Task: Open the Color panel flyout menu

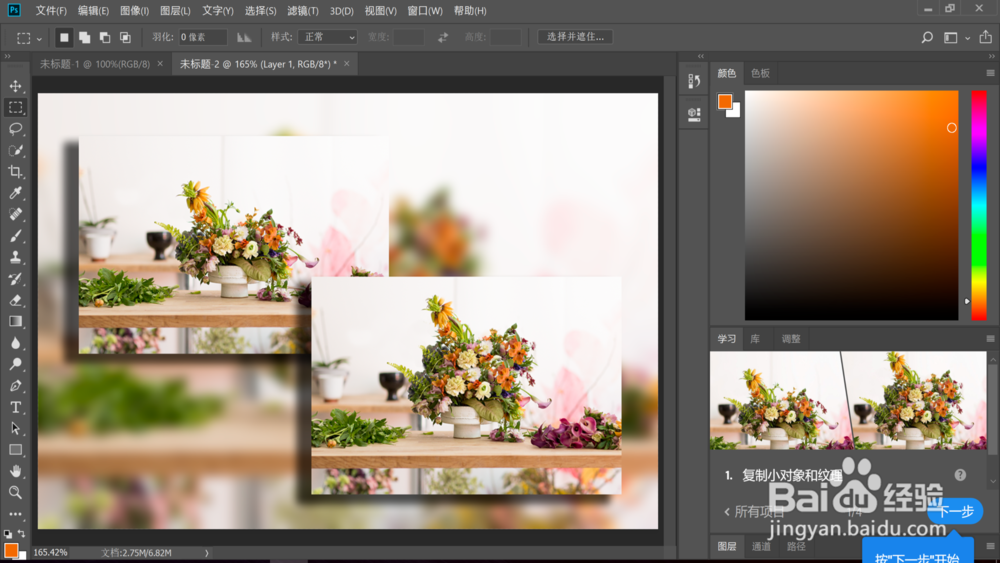Action: 990,73
